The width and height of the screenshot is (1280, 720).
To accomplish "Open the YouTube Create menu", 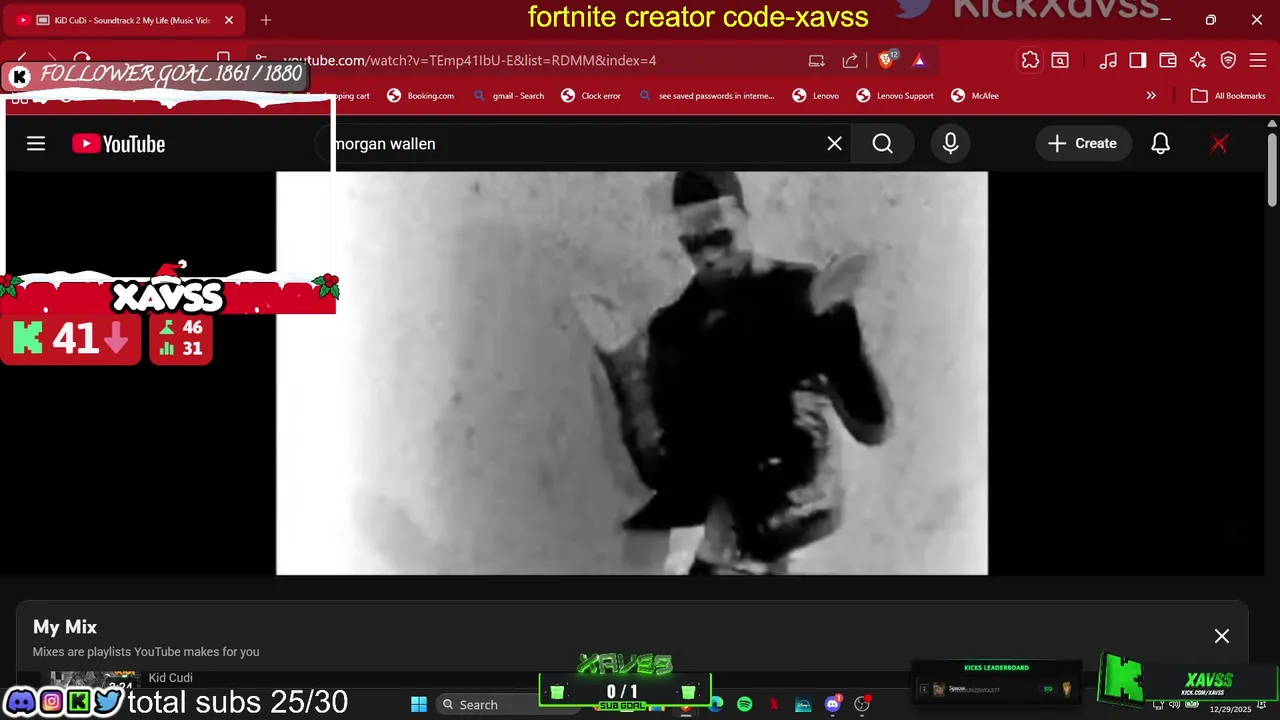I will point(1083,144).
